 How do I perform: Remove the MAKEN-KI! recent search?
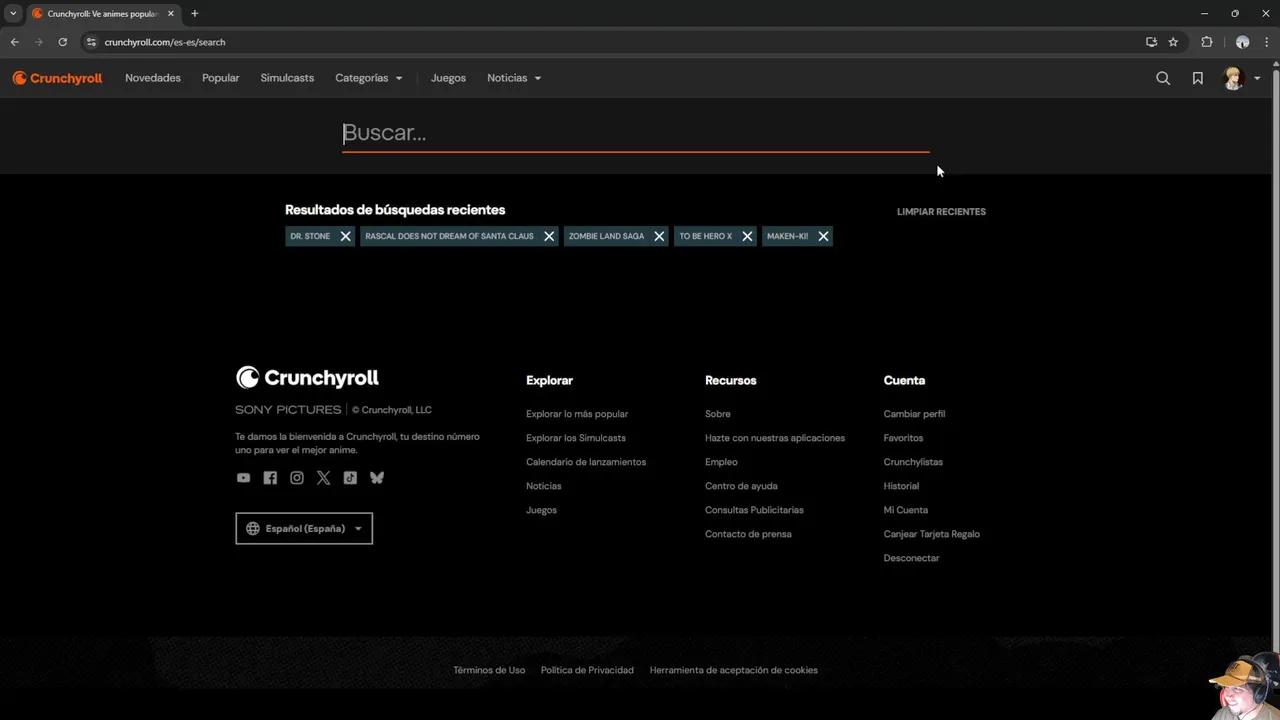(823, 236)
